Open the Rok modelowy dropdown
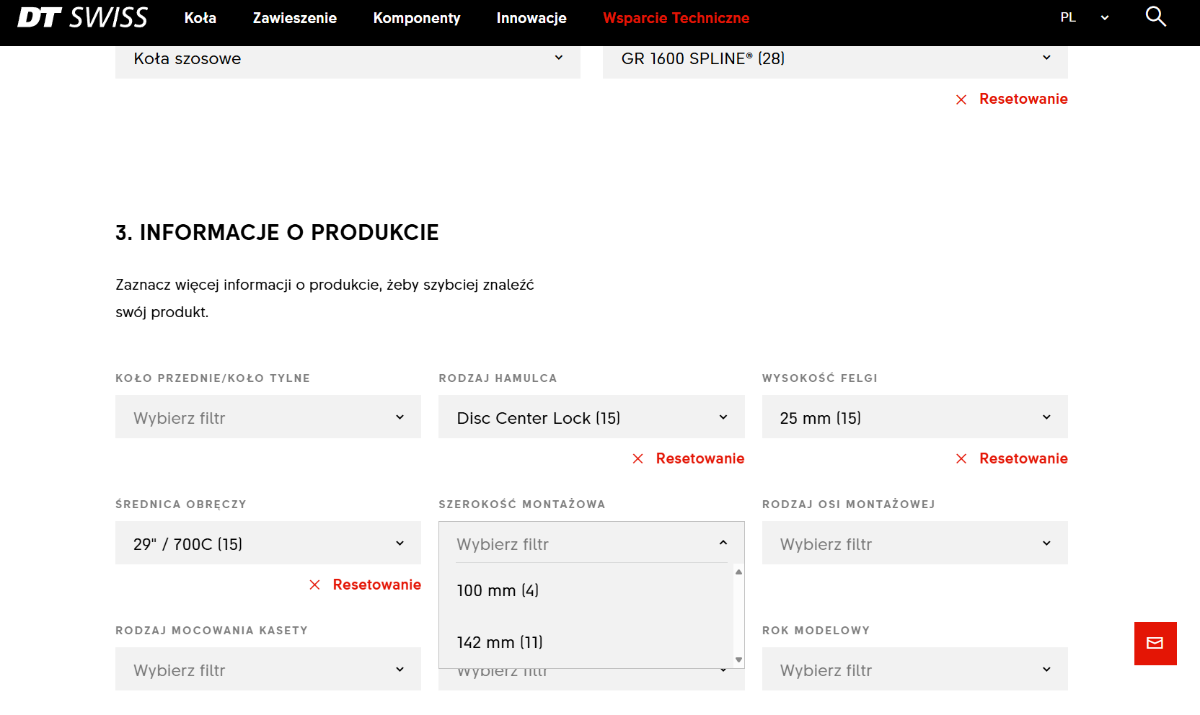1200x715 pixels. pos(914,670)
